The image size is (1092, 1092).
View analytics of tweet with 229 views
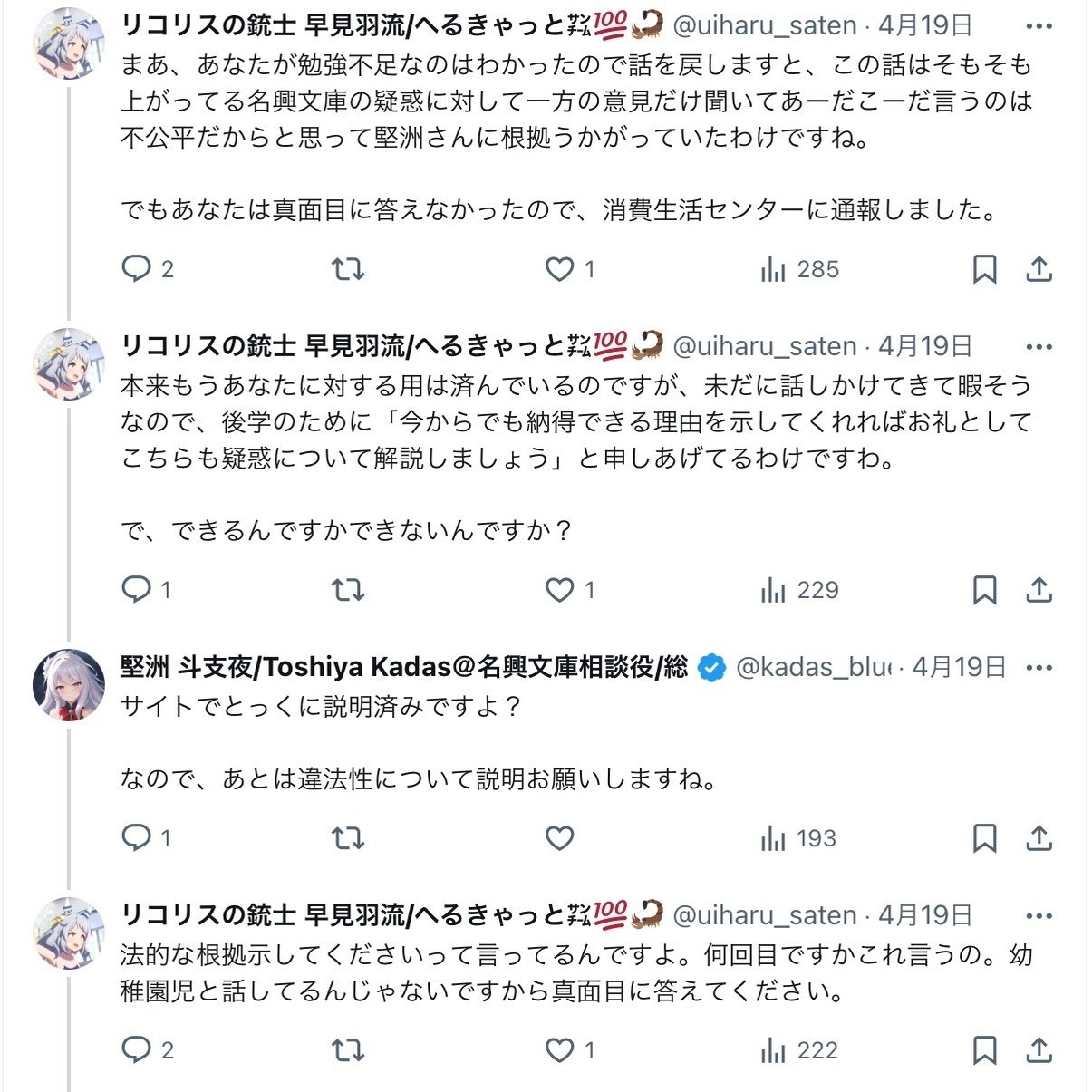[x=799, y=591]
